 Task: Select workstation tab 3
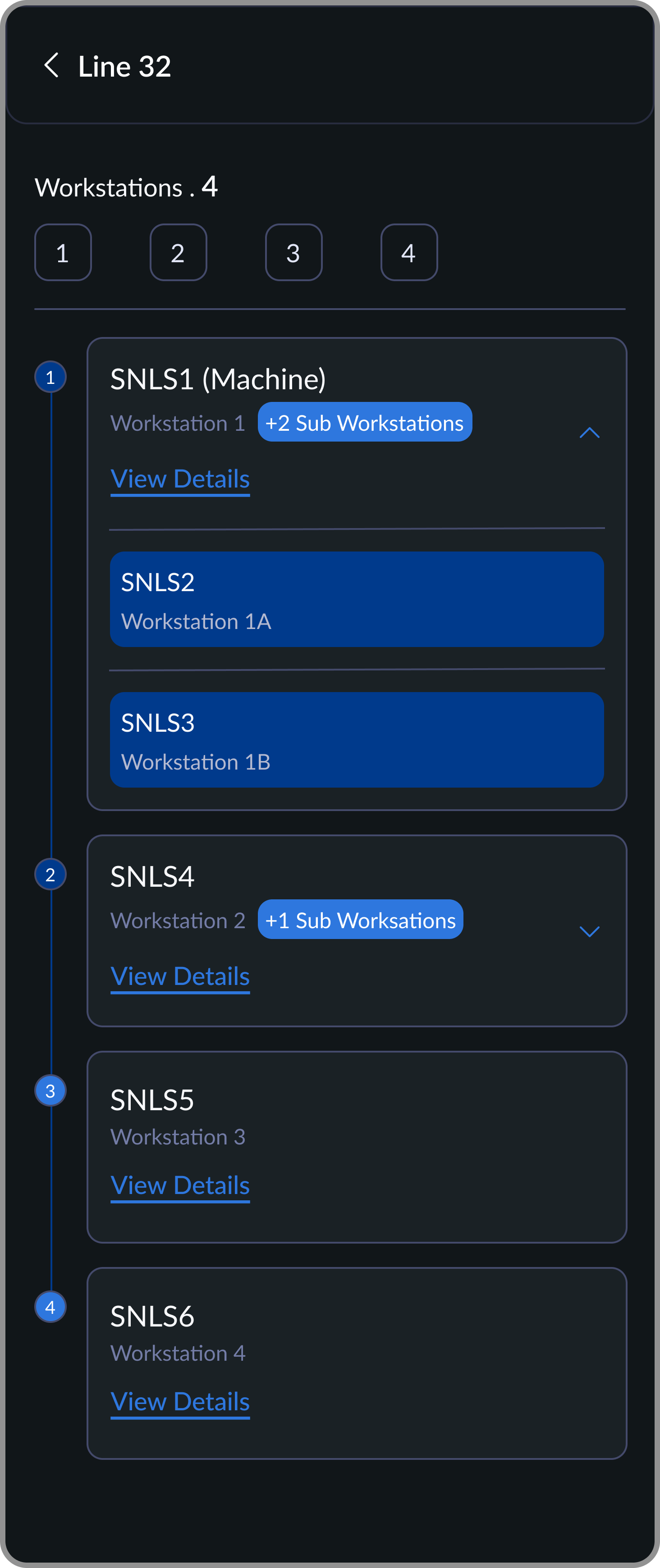tap(293, 253)
